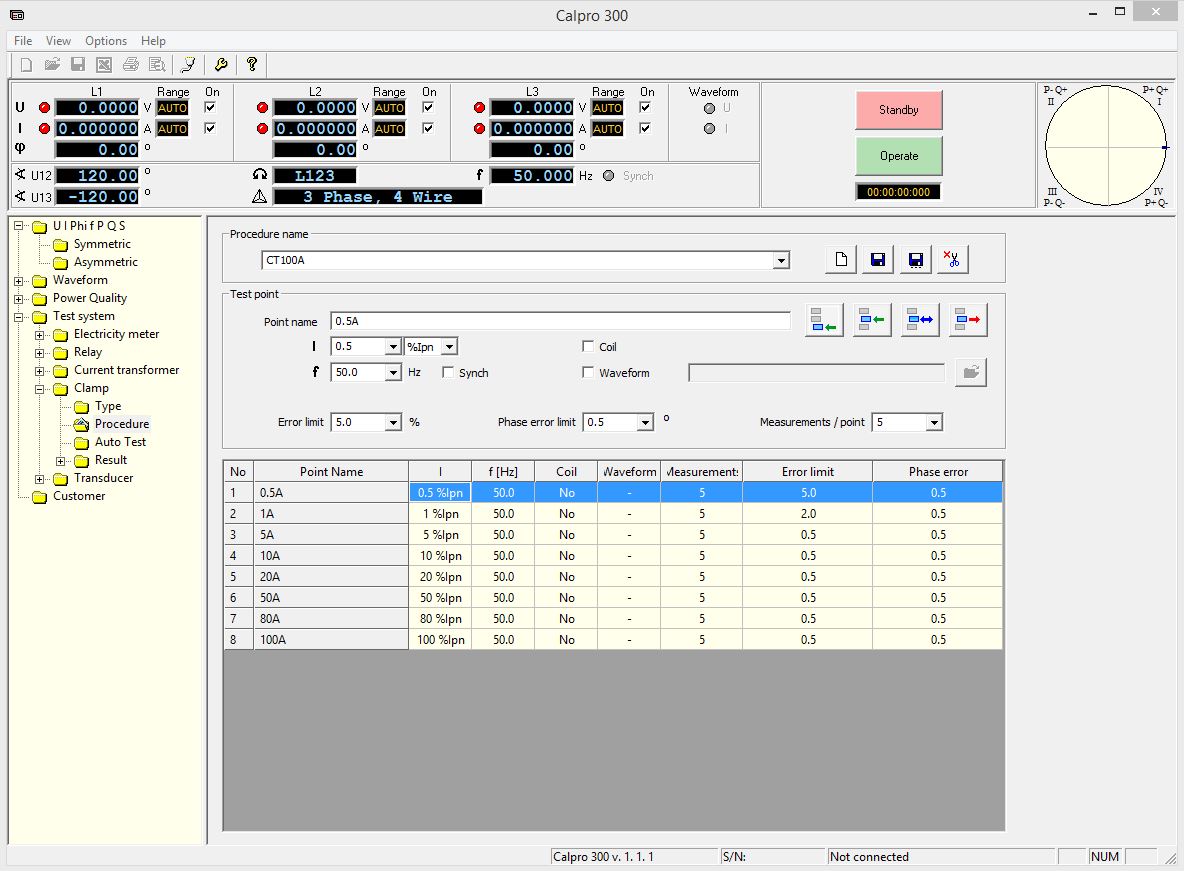Toggle the L1 current On checkbox

point(211,128)
